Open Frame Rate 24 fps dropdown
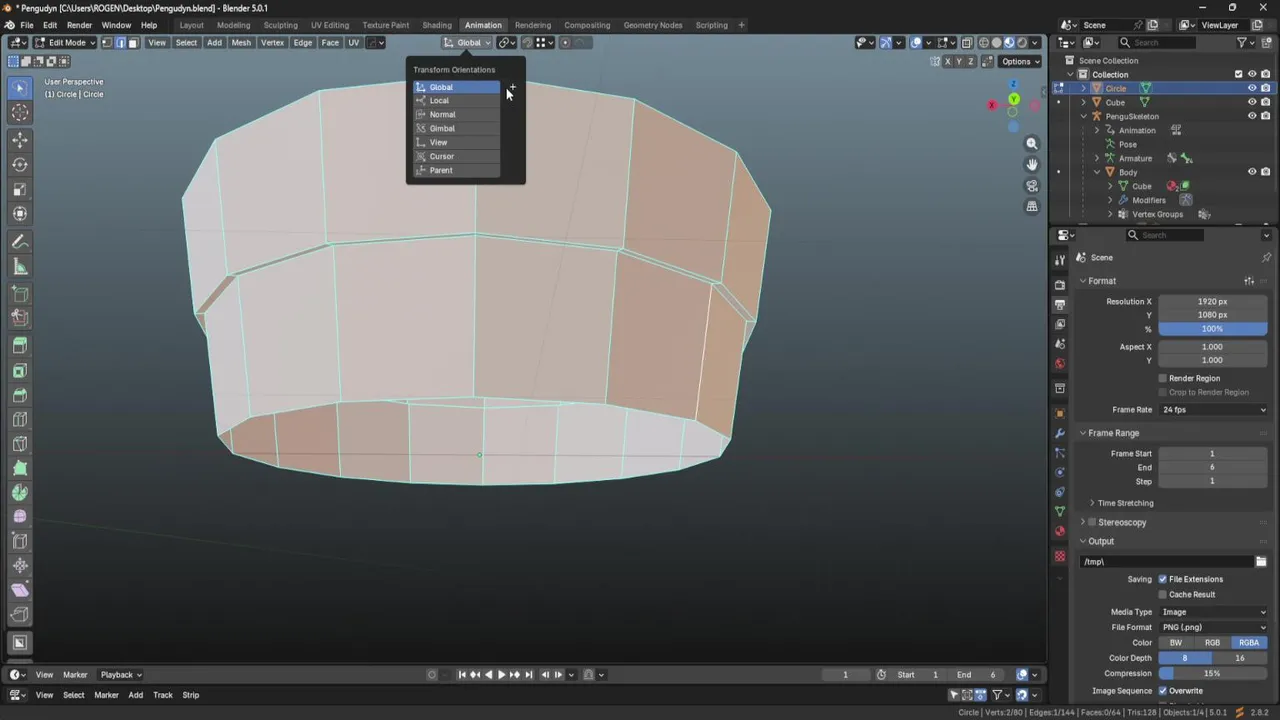 (x=1213, y=410)
